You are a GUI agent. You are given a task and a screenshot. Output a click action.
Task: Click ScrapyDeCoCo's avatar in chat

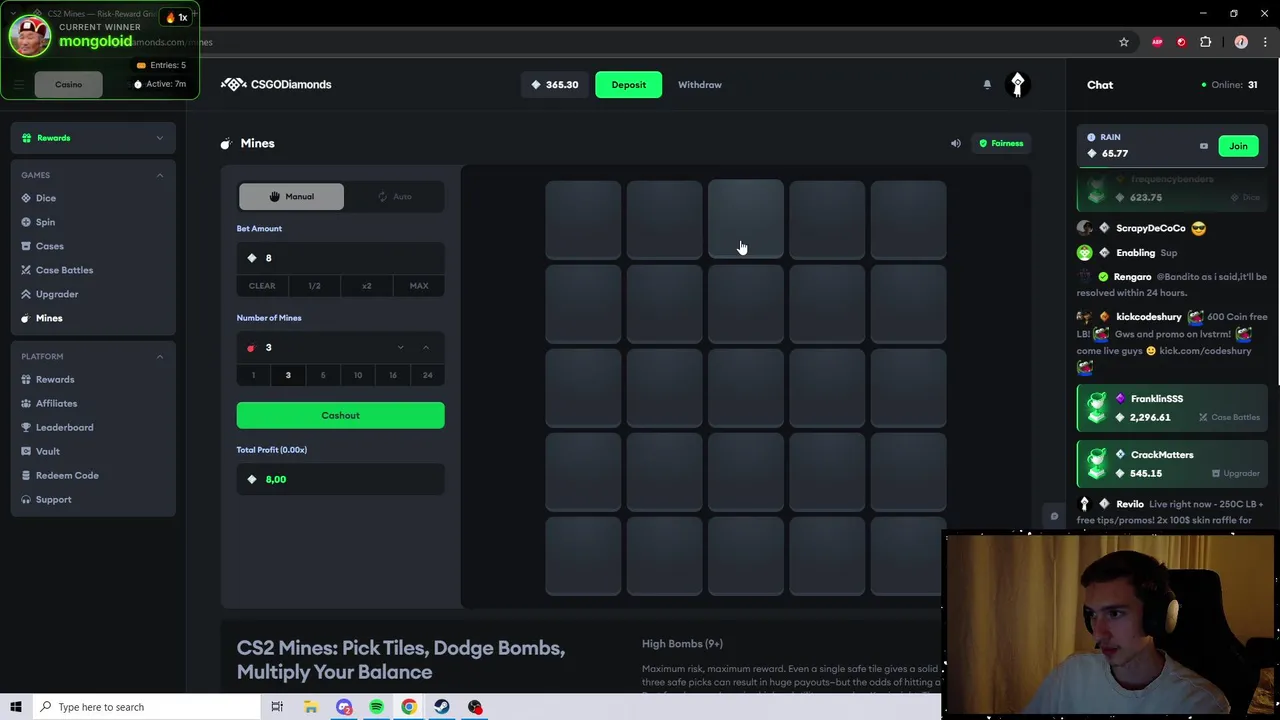click(1085, 228)
